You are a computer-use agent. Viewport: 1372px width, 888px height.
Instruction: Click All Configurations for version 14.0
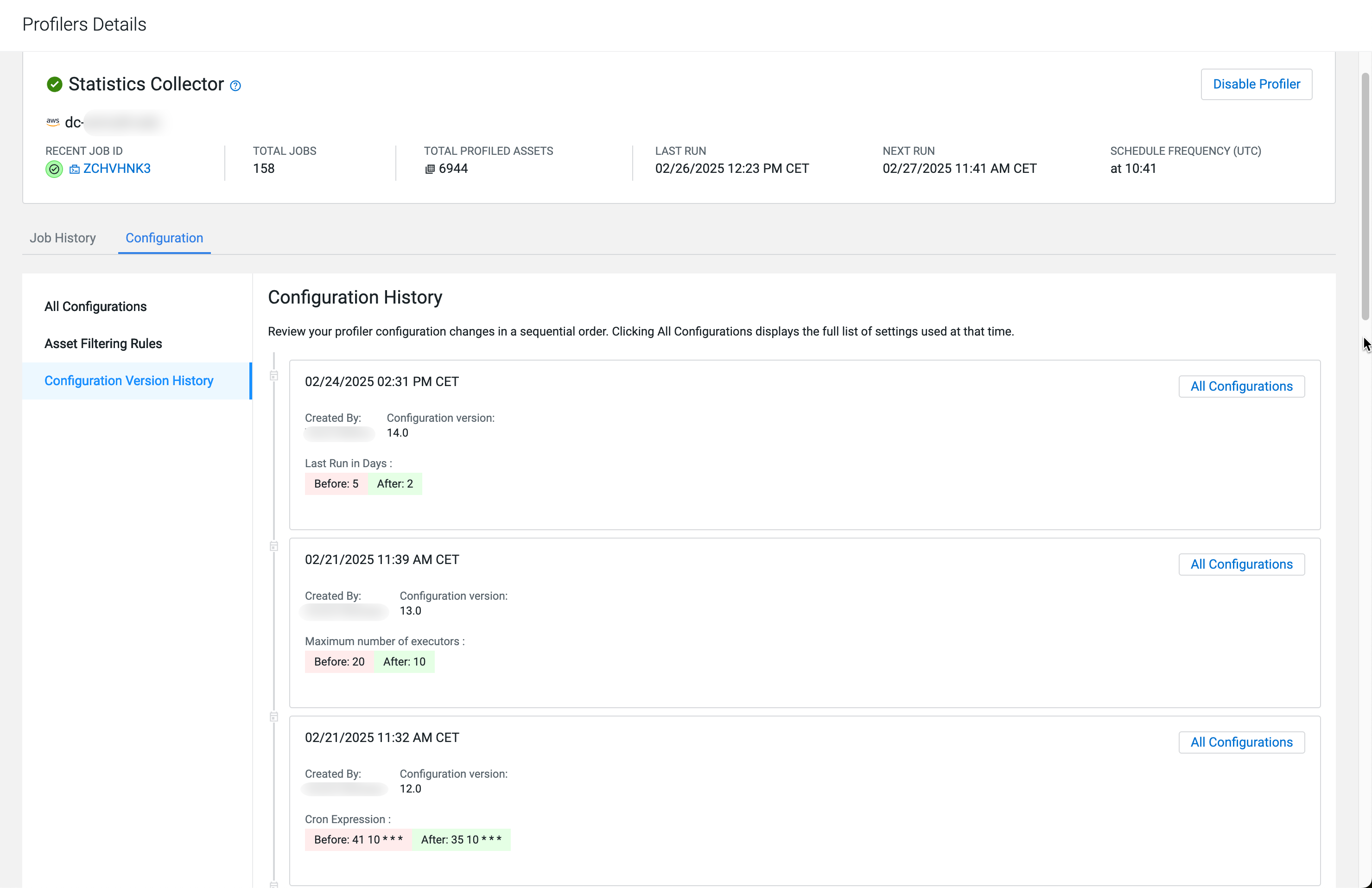(x=1241, y=386)
